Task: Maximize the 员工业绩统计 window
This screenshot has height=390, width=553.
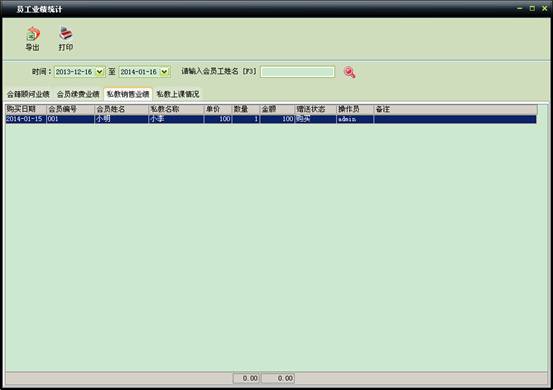Action: point(532,8)
